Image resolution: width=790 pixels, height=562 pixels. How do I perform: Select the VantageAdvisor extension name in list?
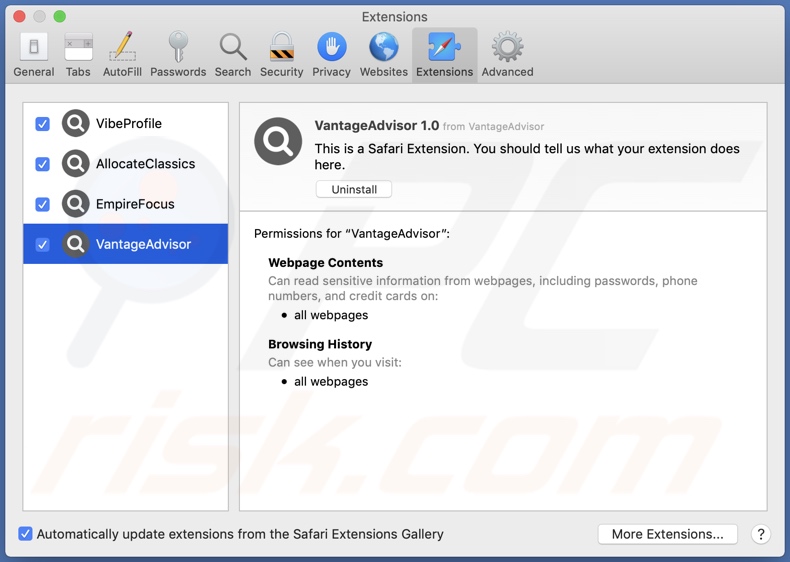pyautogui.click(x=144, y=244)
